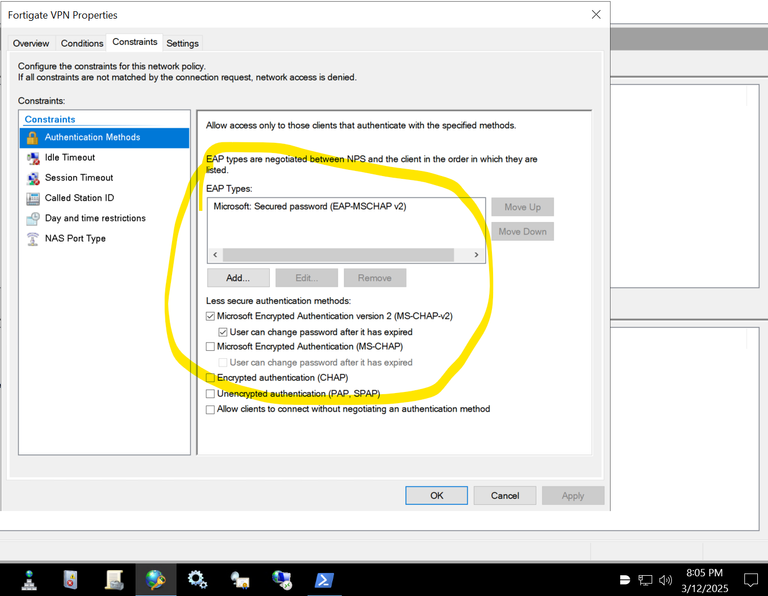
Task: Click the volume speaker tray icon
Action: click(665, 580)
